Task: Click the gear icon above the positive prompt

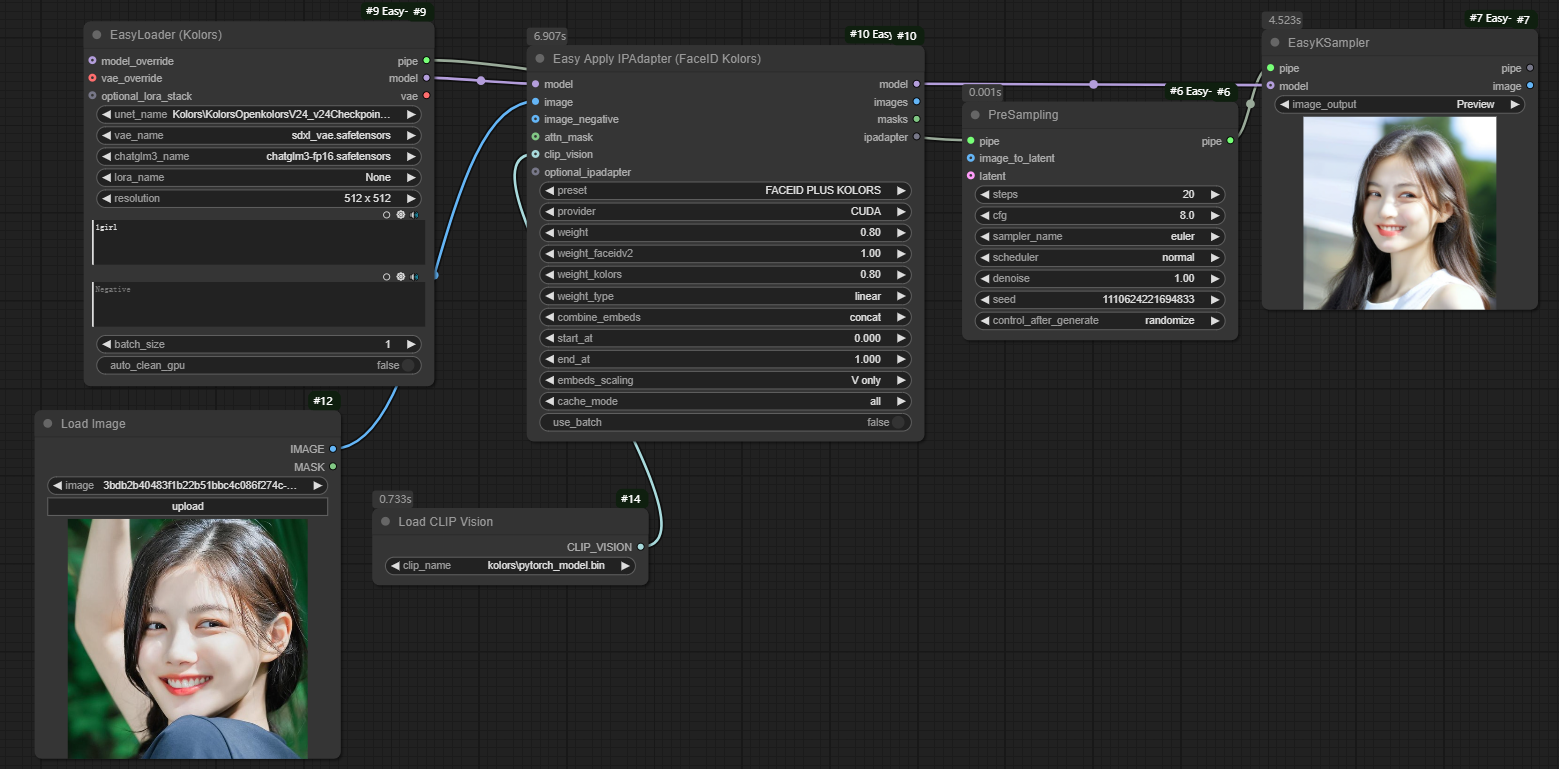Action: pyautogui.click(x=400, y=214)
